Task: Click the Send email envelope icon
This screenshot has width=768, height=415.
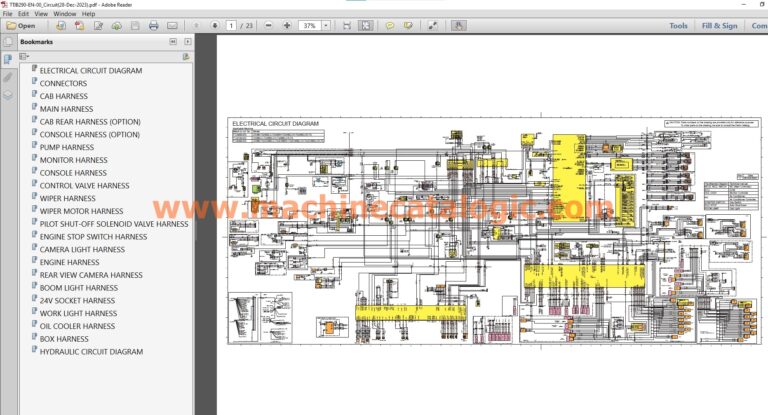Action: [172, 25]
